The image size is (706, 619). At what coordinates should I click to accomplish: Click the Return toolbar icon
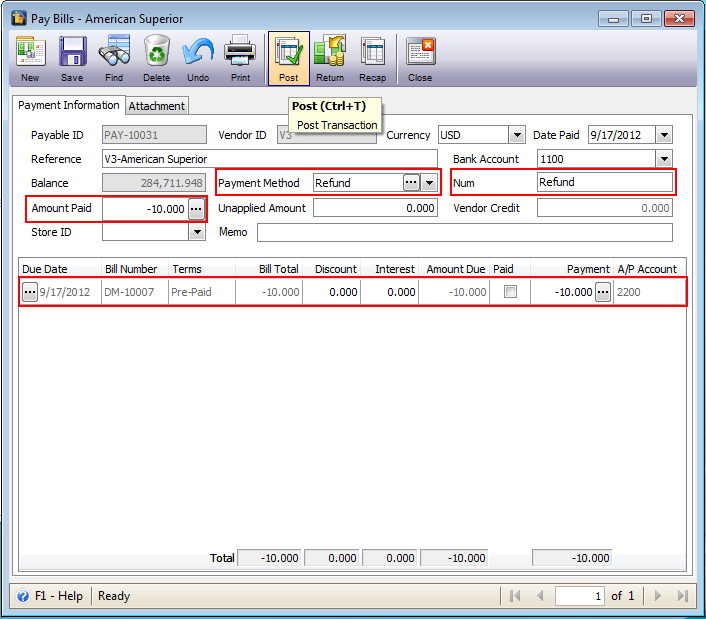(x=330, y=59)
